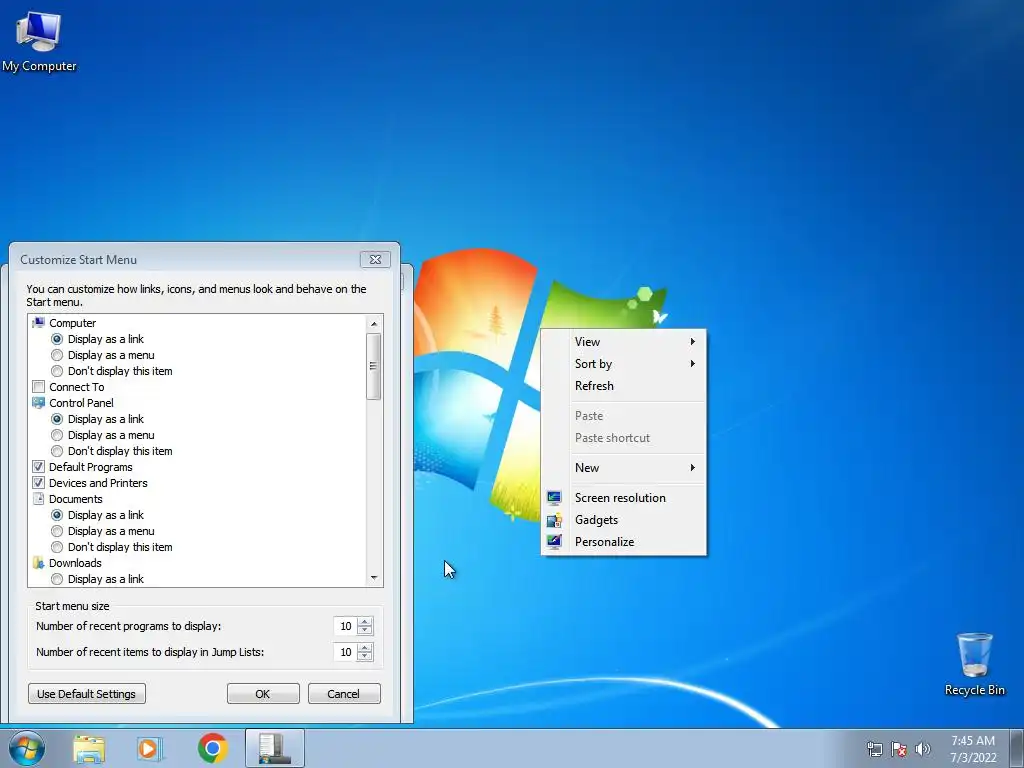
Task: Open the New context menu entry
Action: [x=624, y=468]
